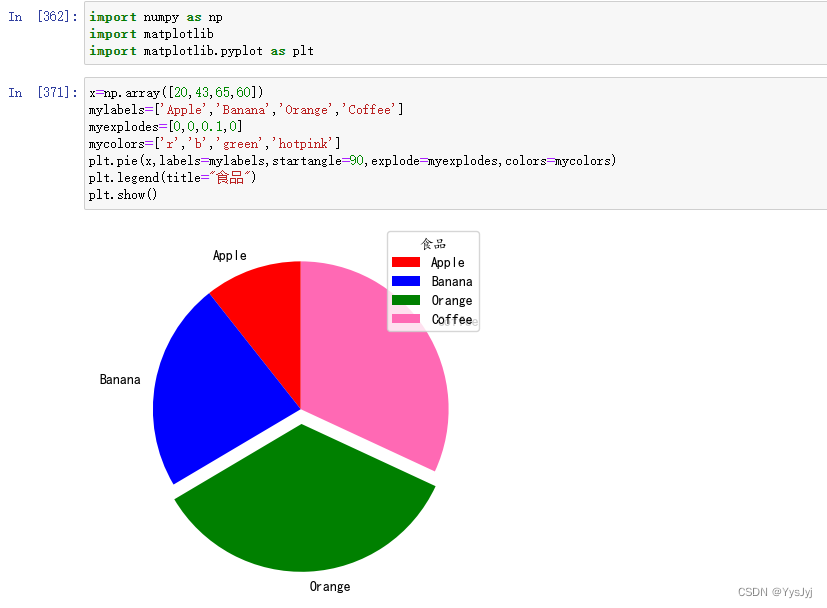Viewport: 827px width, 608px height.
Task: Click the Apple text in the legend
Action: 448,263
